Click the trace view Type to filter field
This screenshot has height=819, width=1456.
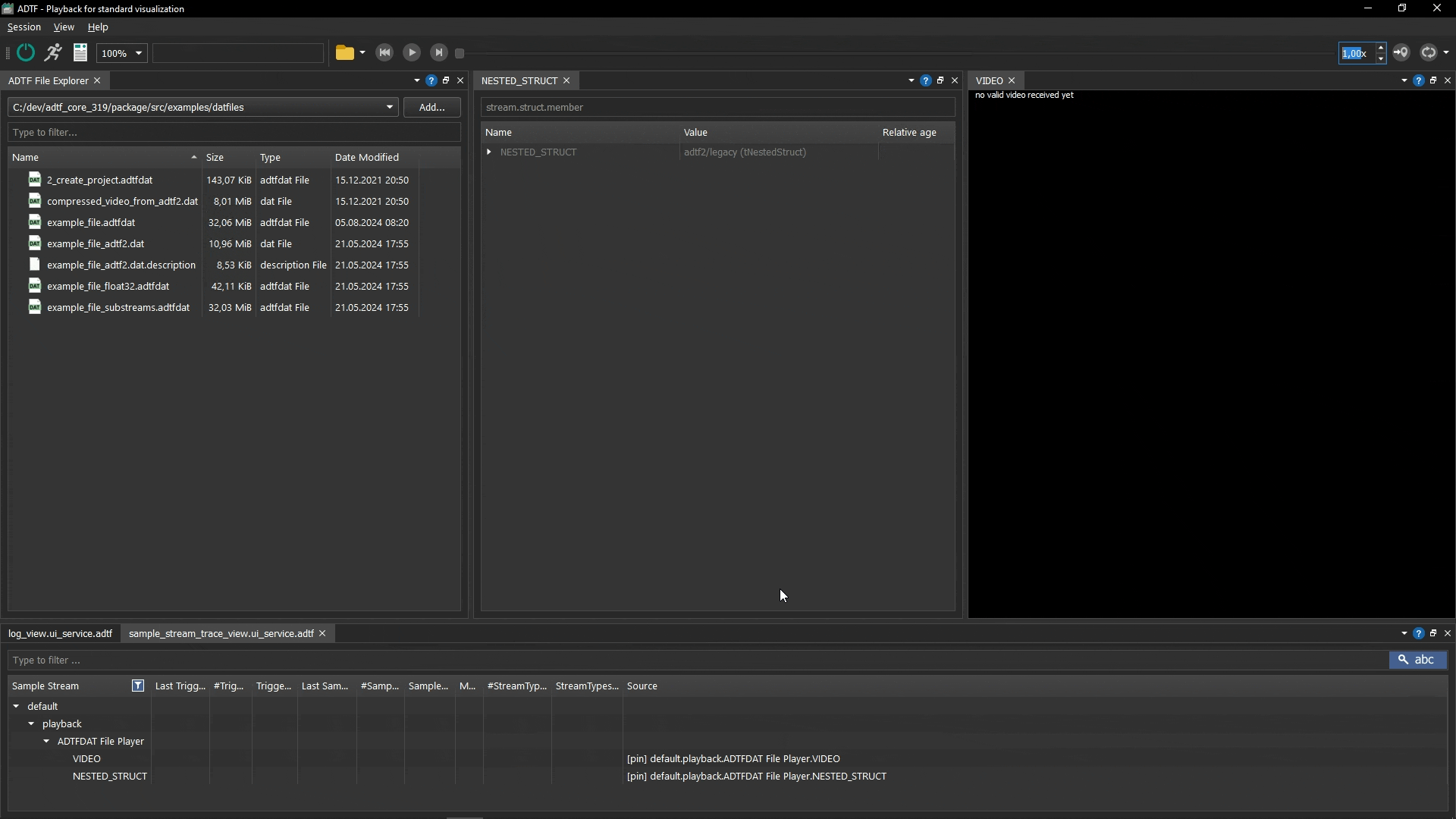click(698, 660)
